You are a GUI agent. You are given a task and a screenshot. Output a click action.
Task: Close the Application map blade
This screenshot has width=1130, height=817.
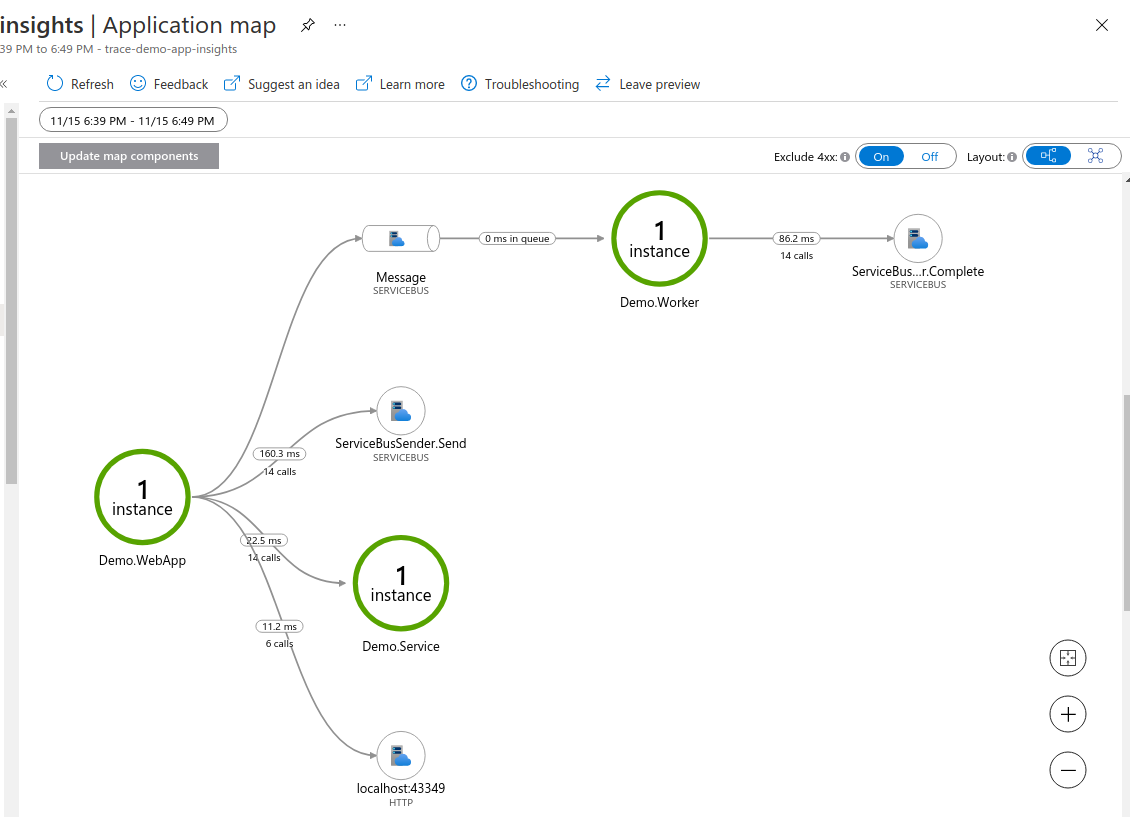(x=1102, y=25)
